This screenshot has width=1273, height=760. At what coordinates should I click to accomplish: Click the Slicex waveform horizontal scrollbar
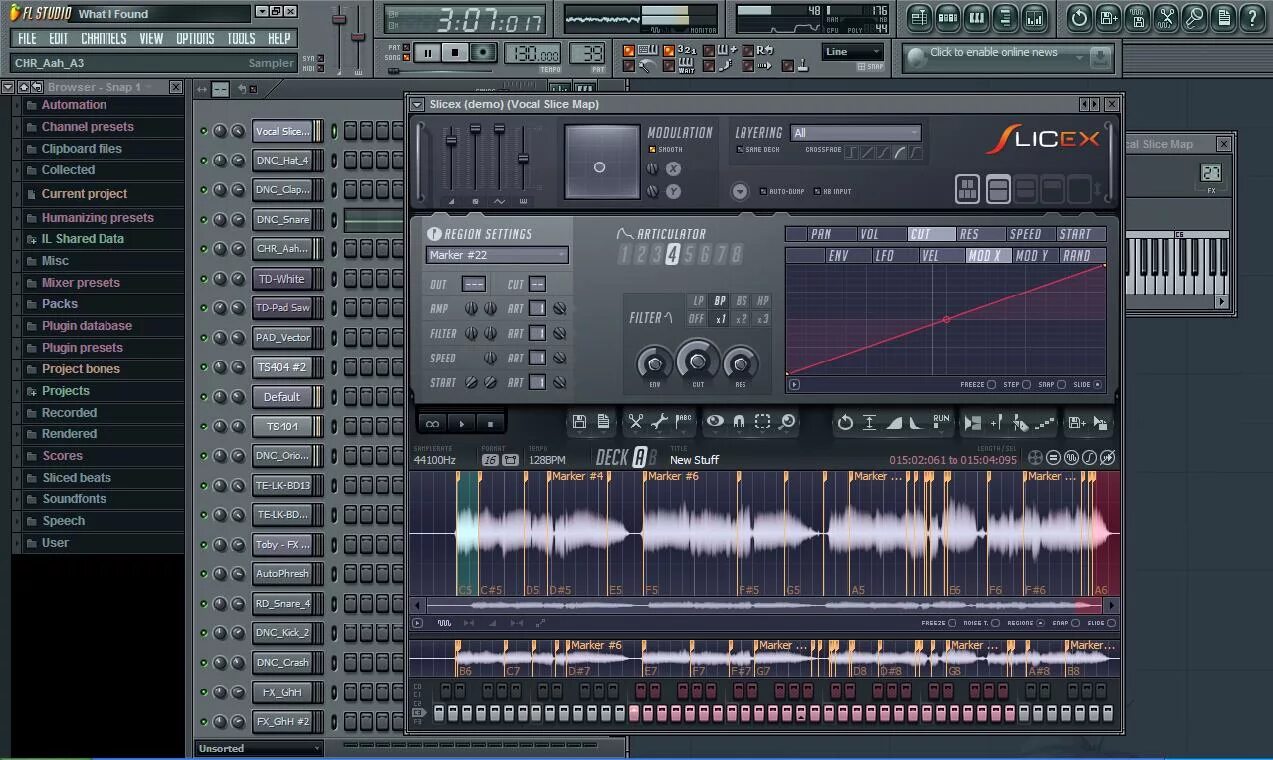[x=765, y=605]
